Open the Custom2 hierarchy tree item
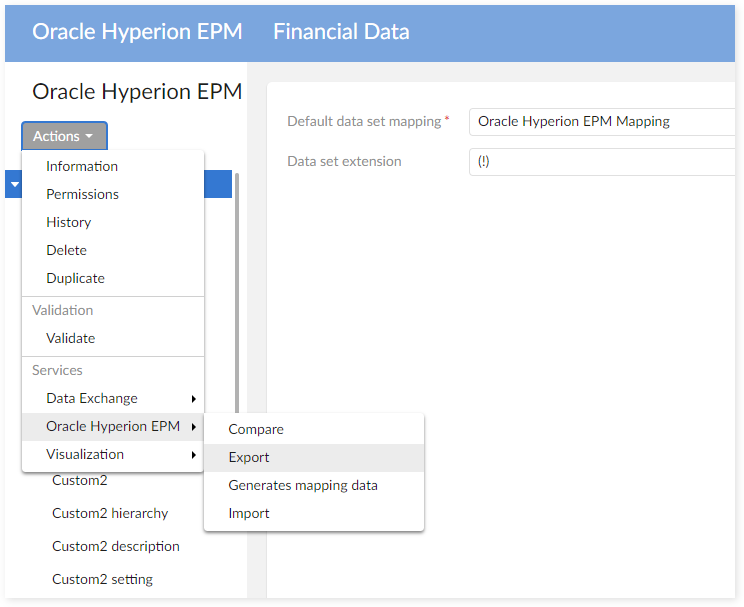The height and width of the screenshot is (607, 744). (110, 513)
